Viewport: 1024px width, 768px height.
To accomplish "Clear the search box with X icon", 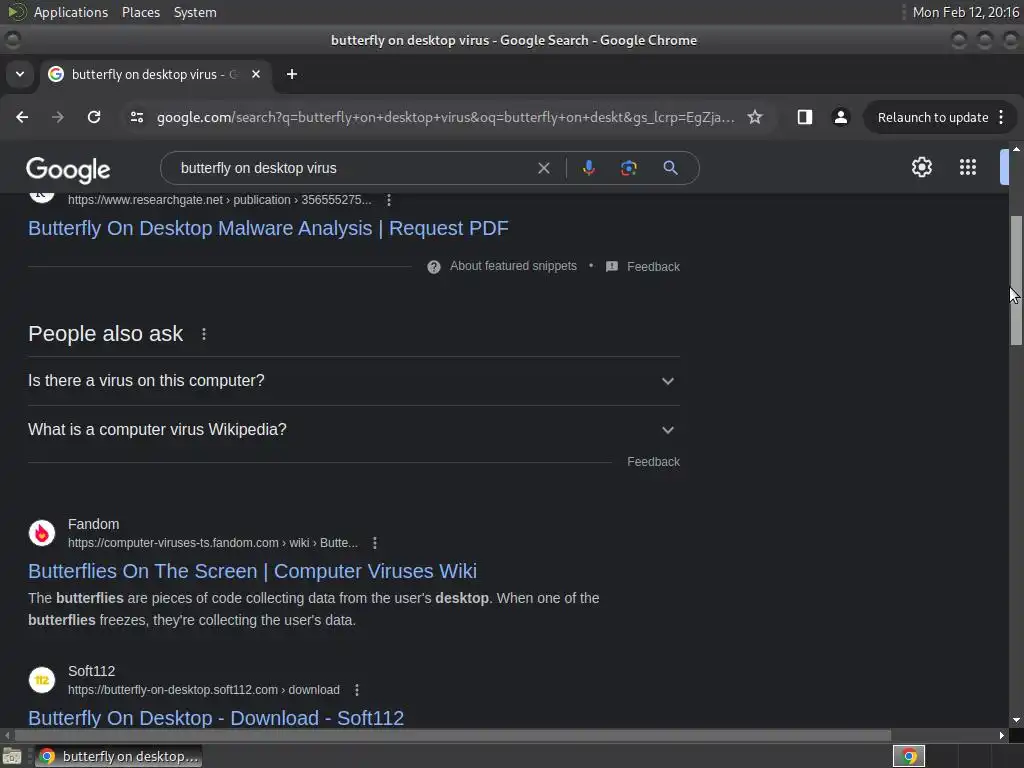I will pos(543,168).
